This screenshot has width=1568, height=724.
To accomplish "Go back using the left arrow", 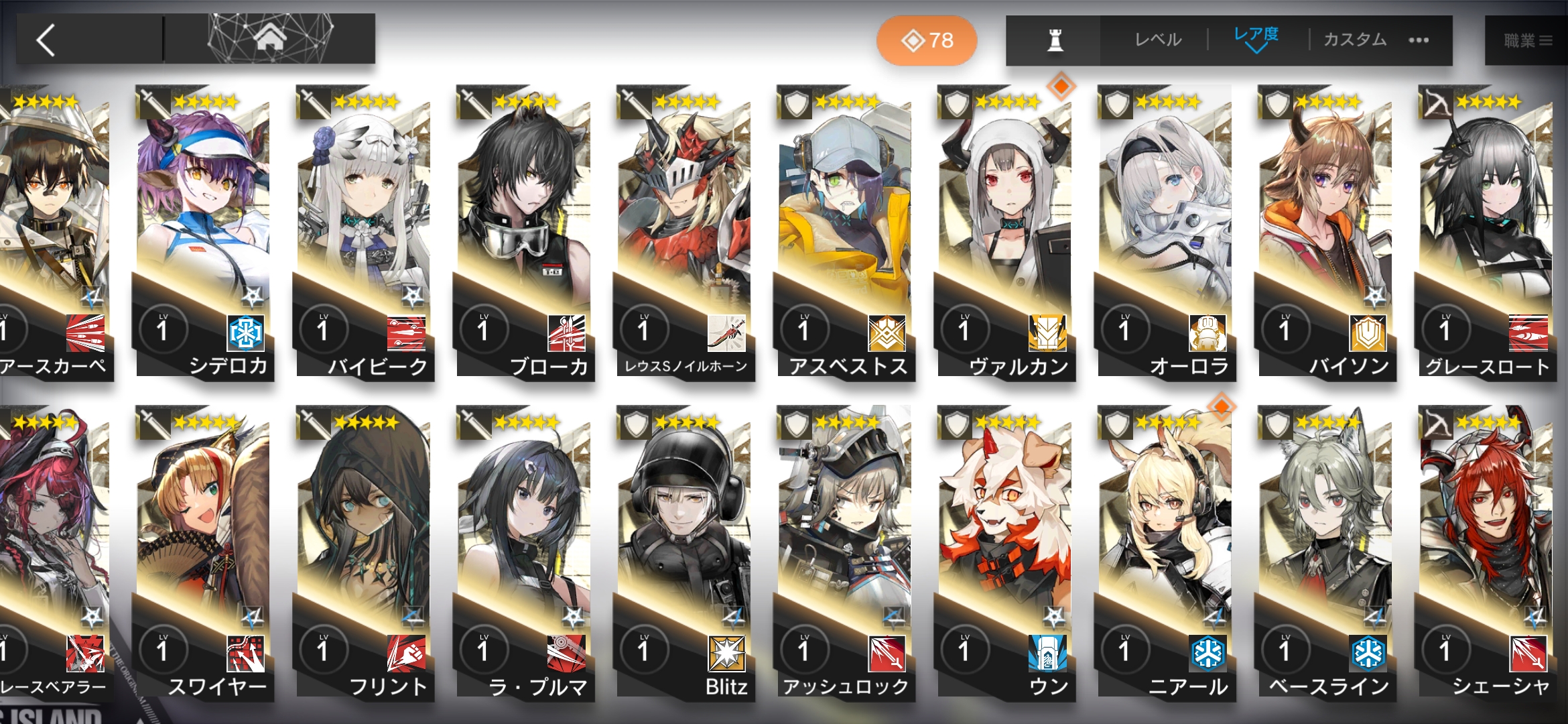I will (46, 40).
